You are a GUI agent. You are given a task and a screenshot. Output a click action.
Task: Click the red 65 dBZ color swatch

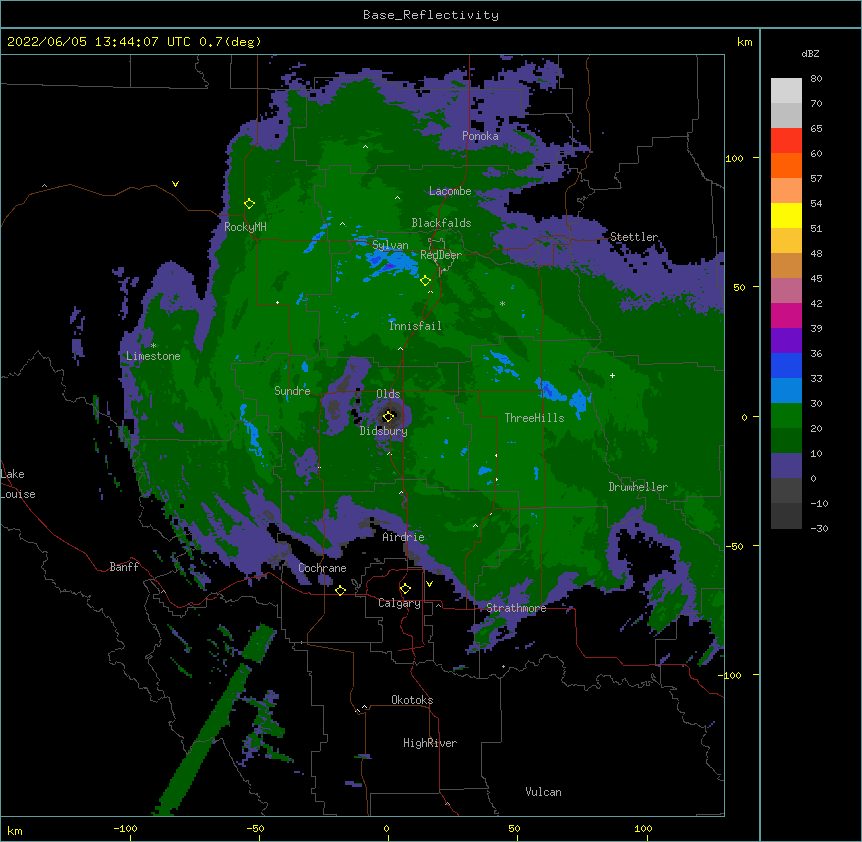click(786, 140)
